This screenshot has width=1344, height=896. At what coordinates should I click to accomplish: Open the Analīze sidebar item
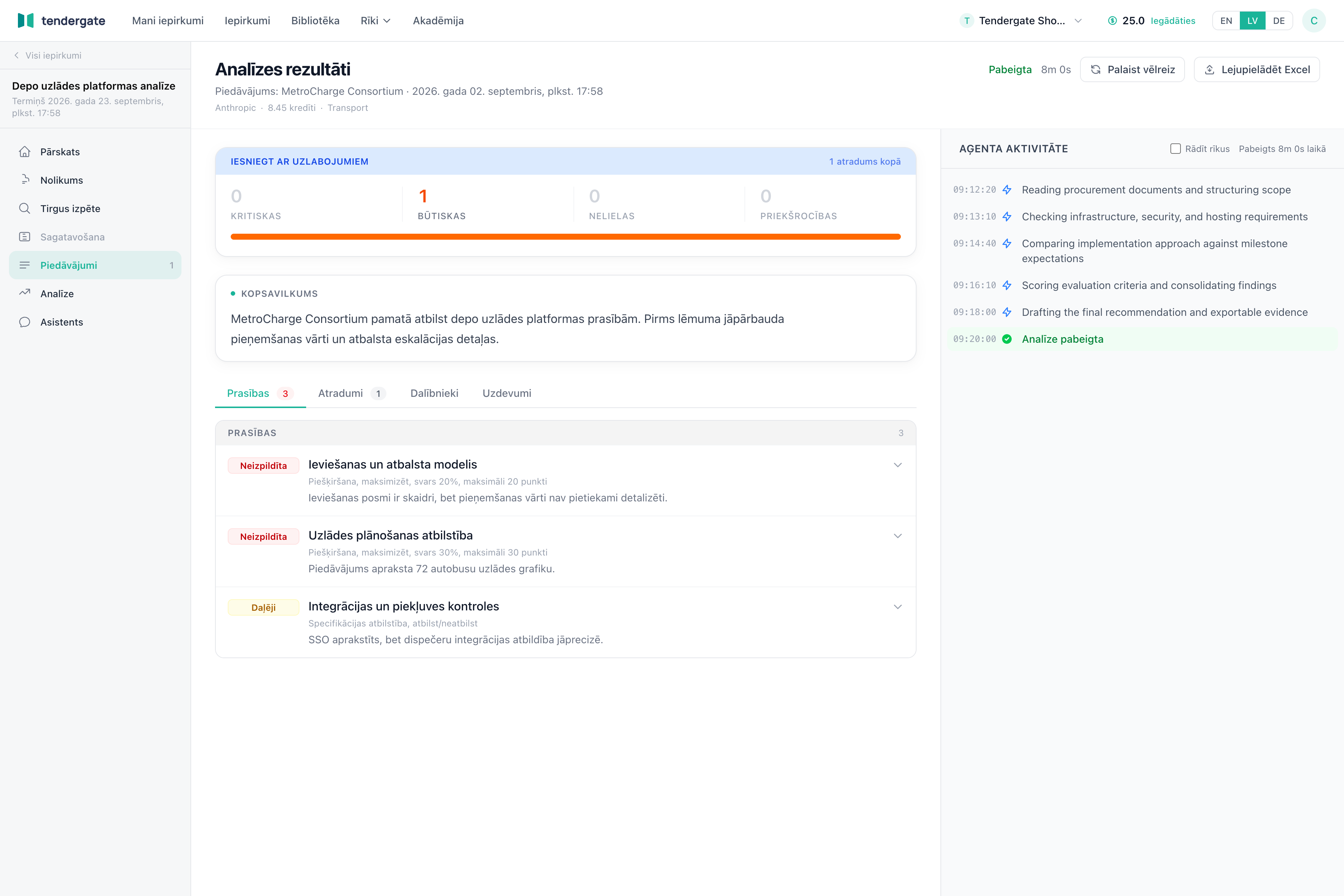[x=96, y=293]
